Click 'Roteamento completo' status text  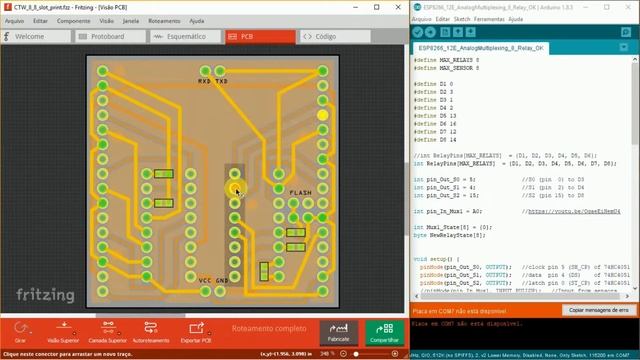269,329
